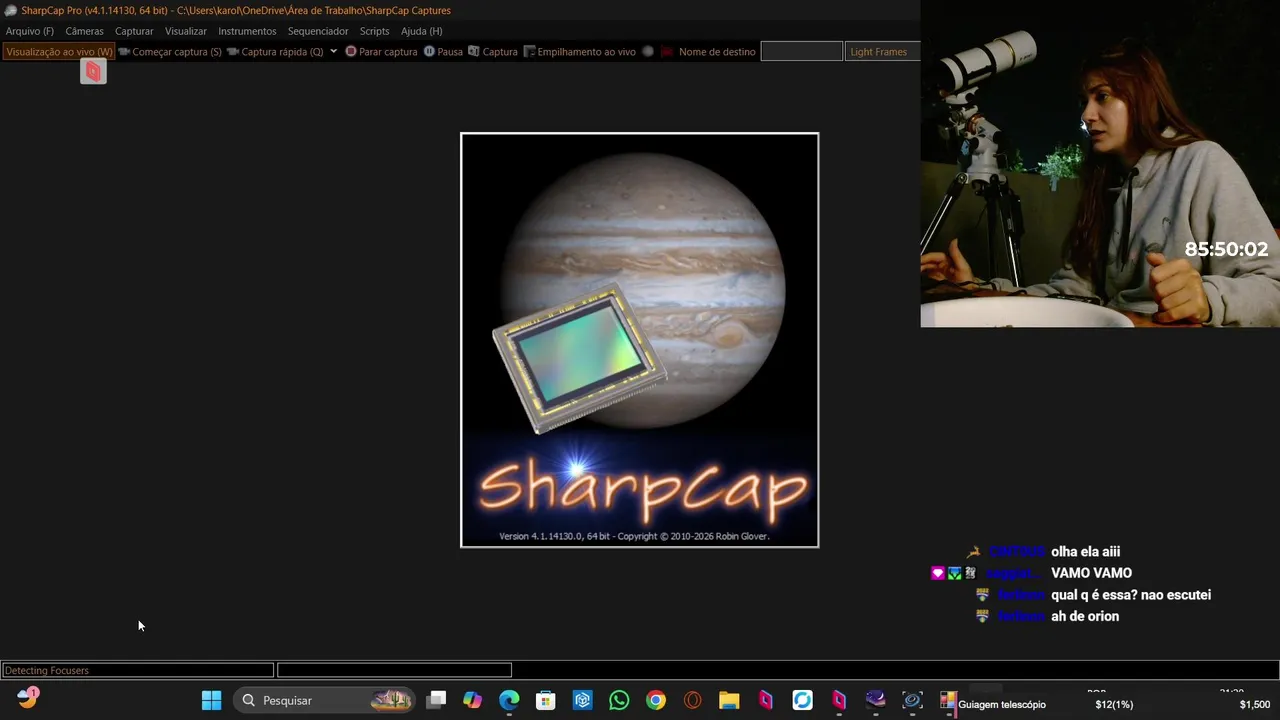Open the camera lens app in taskbar

point(912,700)
